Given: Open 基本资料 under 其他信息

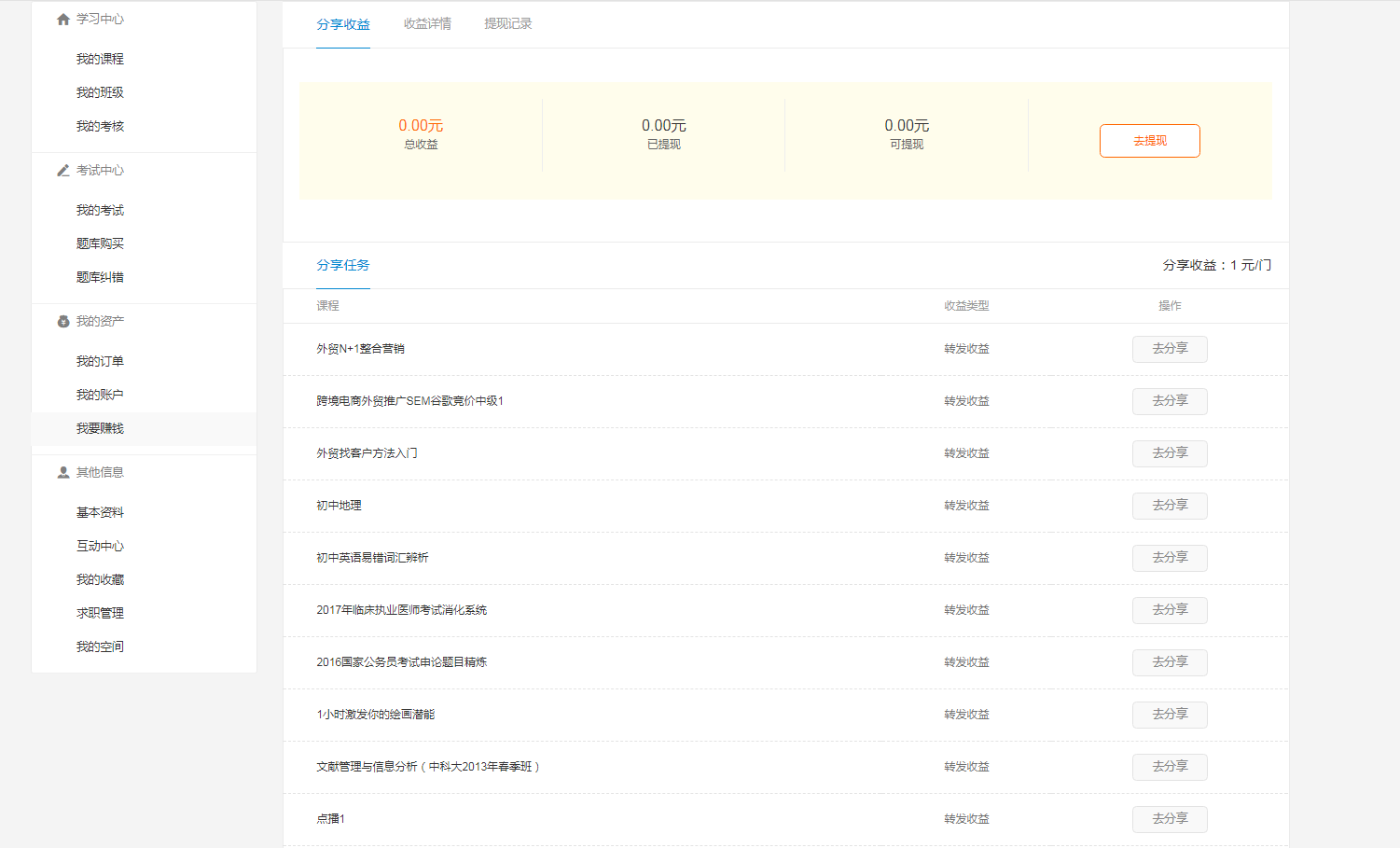Looking at the screenshot, I should [100, 512].
